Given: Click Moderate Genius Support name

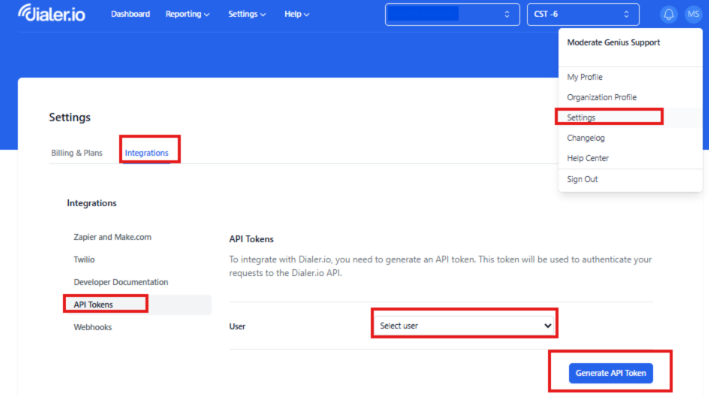Looking at the screenshot, I should (x=613, y=43).
